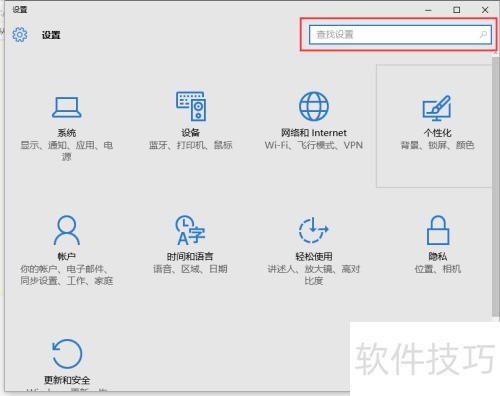
Task: Open the 轻松使用 (Ease of Access) icon
Action: 313,230
